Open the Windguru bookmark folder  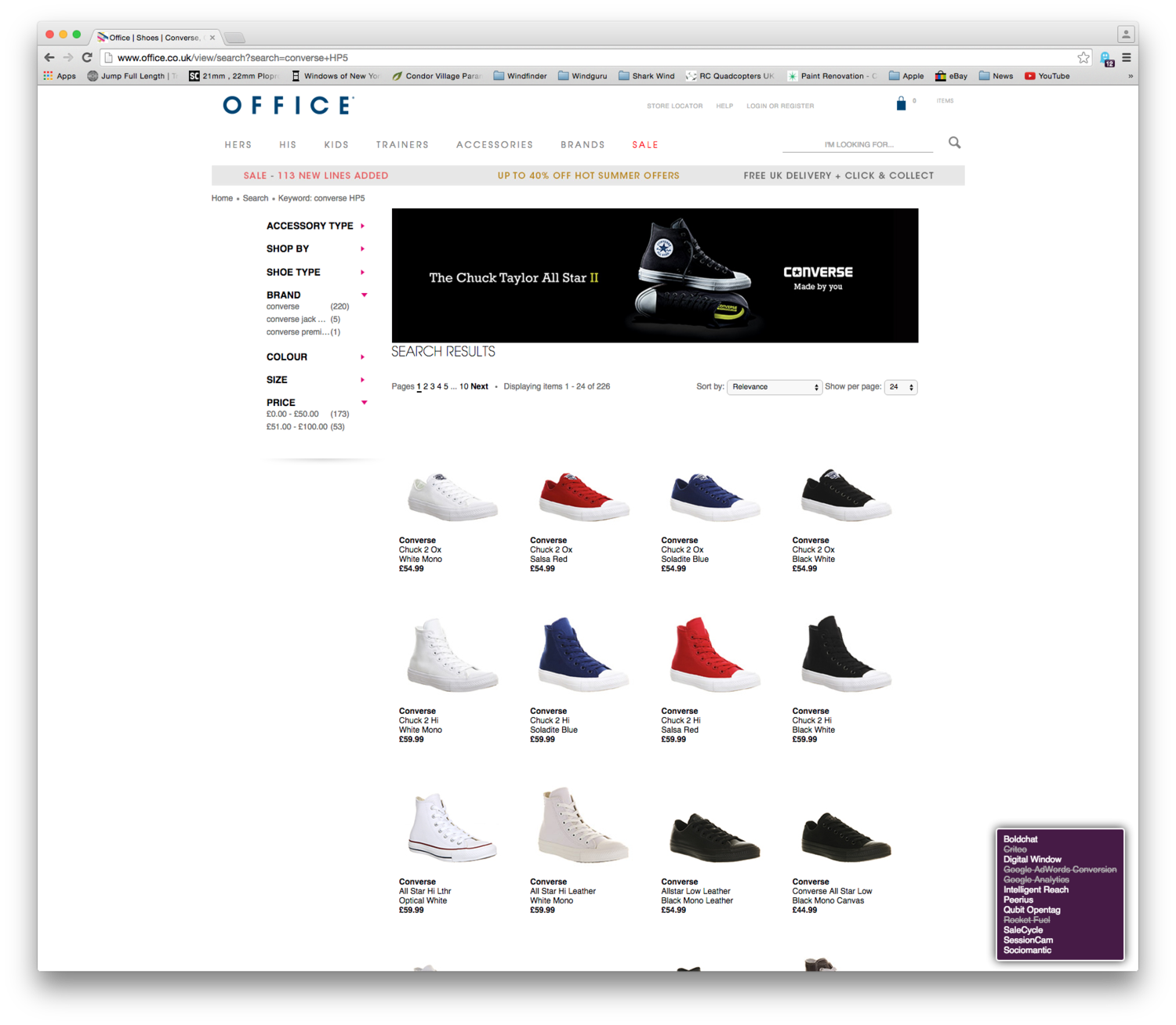pyautogui.click(x=583, y=76)
